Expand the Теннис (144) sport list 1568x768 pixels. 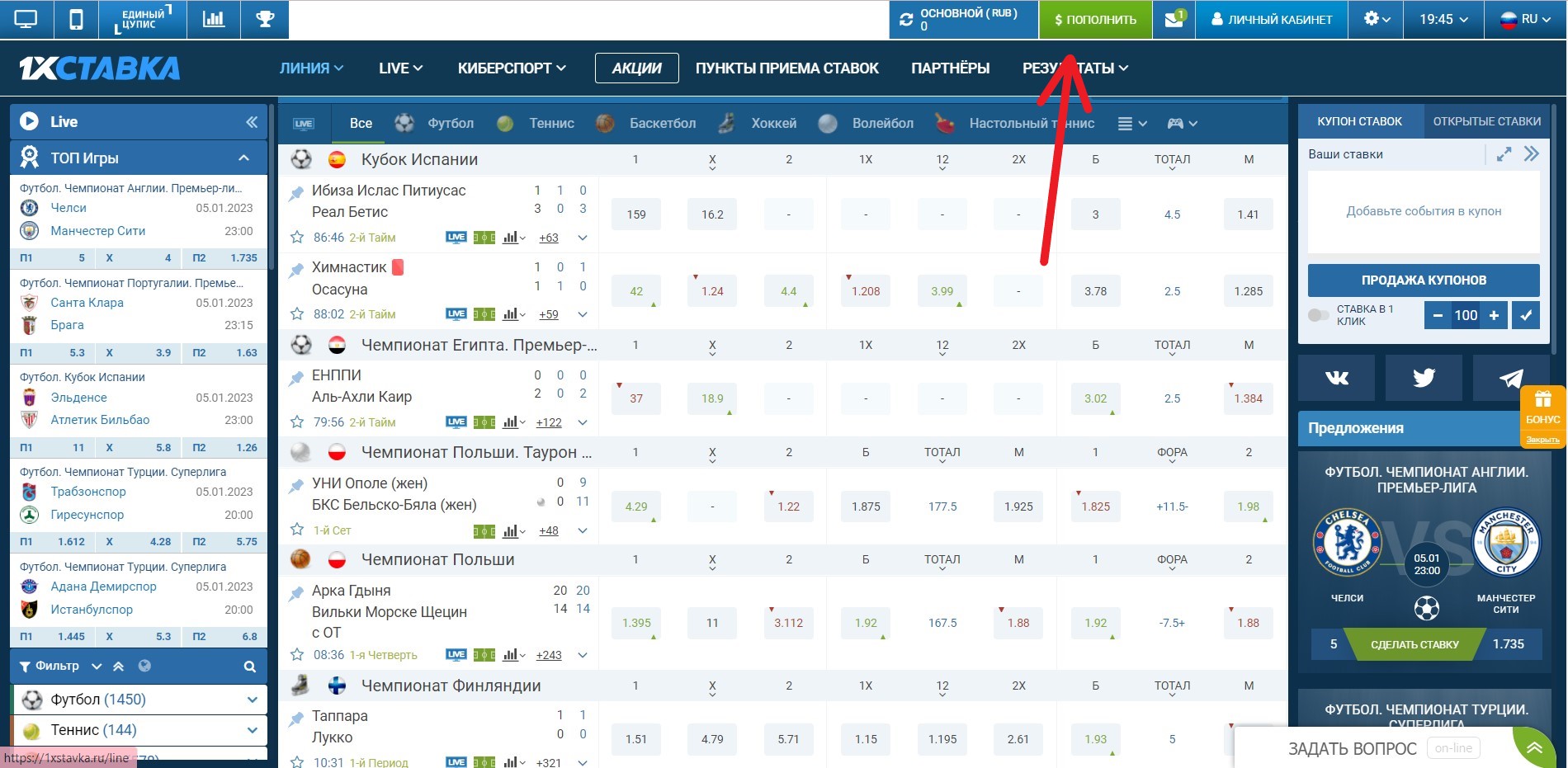pyautogui.click(x=253, y=730)
